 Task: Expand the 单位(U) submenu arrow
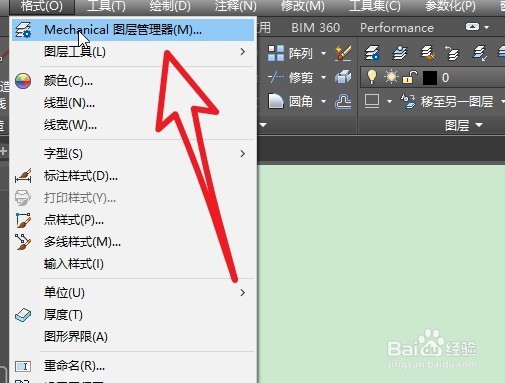pyautogui.click(x=243, y=293)
